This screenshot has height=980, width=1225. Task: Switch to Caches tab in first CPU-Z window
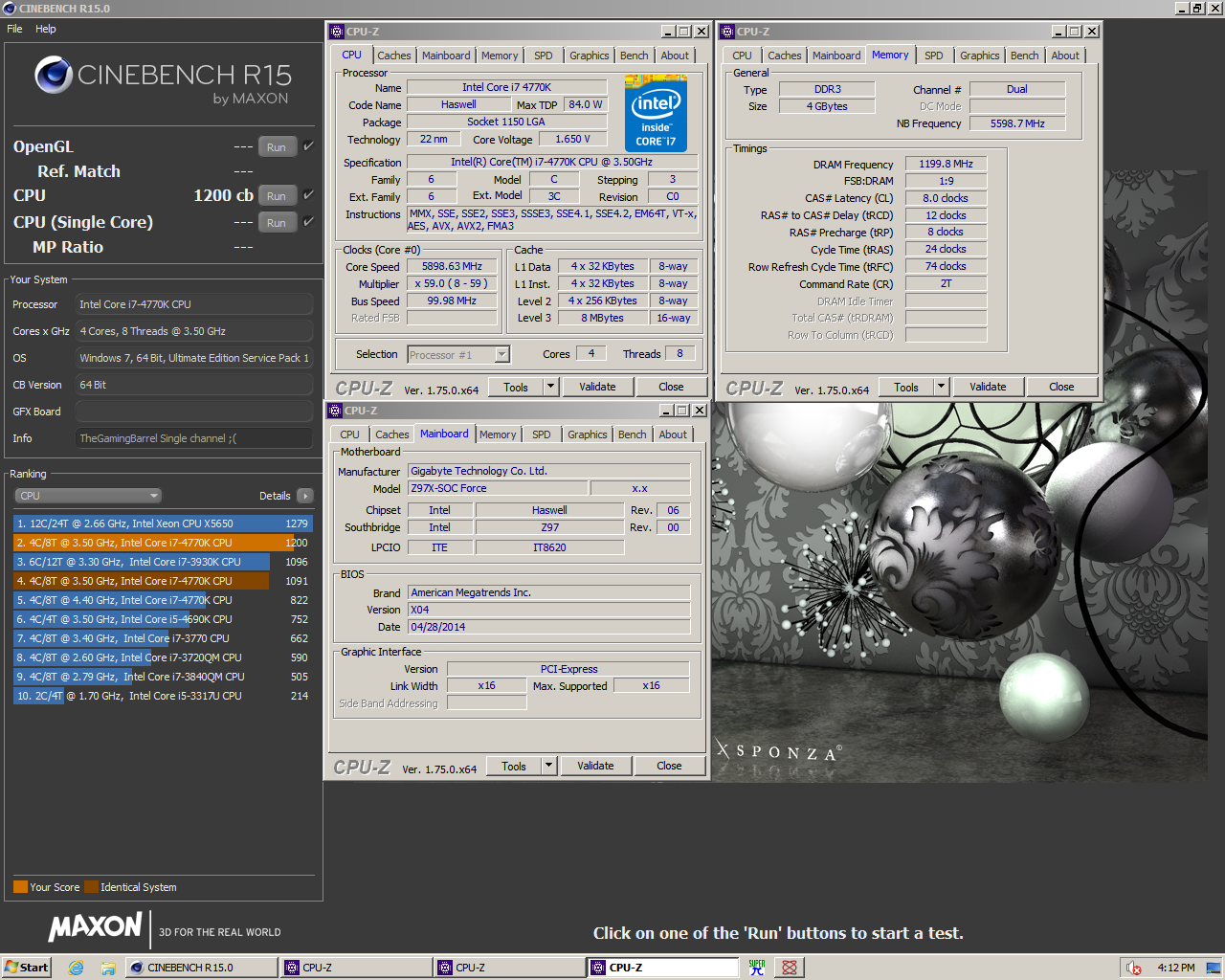tap(393, 56)
